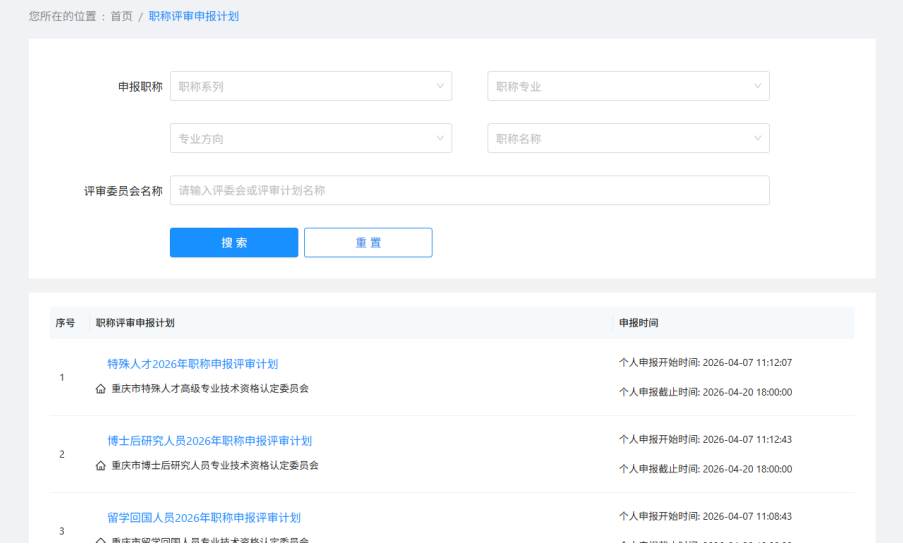Image resolution: width=903 pixels, height=546 pixels.
Task: Click the home icon beside 重庆市特殊人才高级专业技术资格认定委员会
Action: pos(100,389)
